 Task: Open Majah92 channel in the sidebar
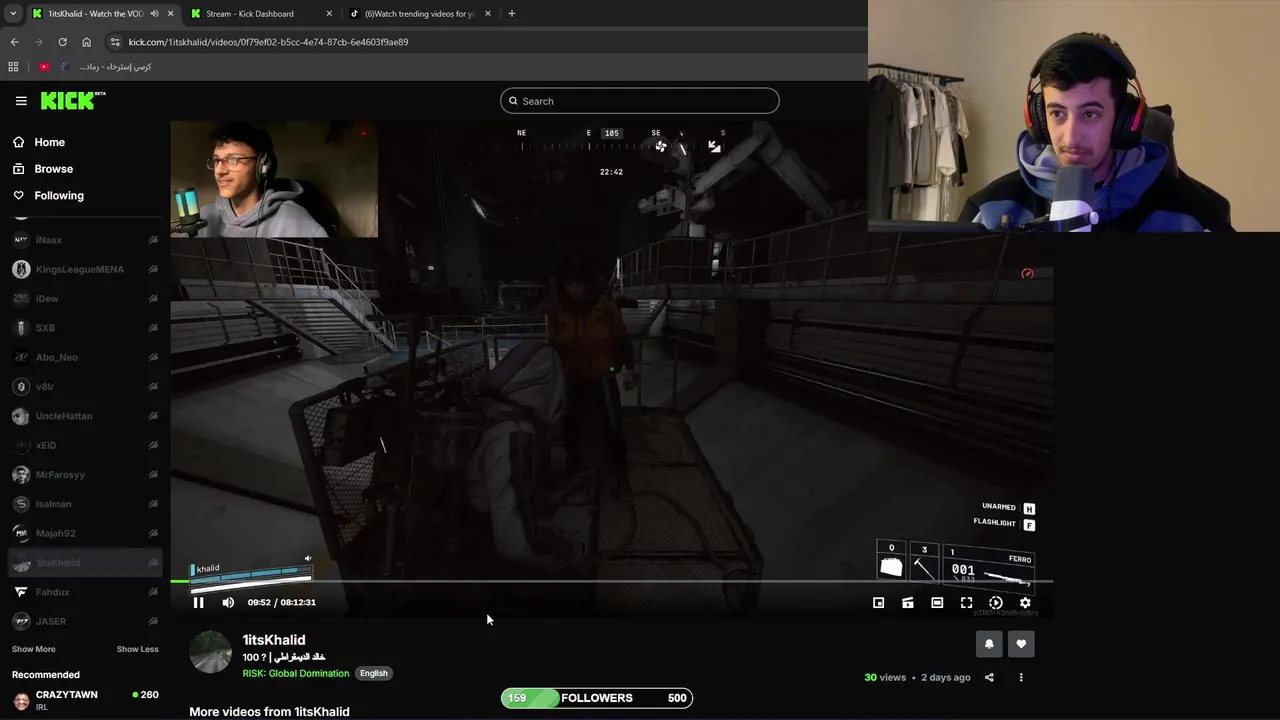(85, 533)
